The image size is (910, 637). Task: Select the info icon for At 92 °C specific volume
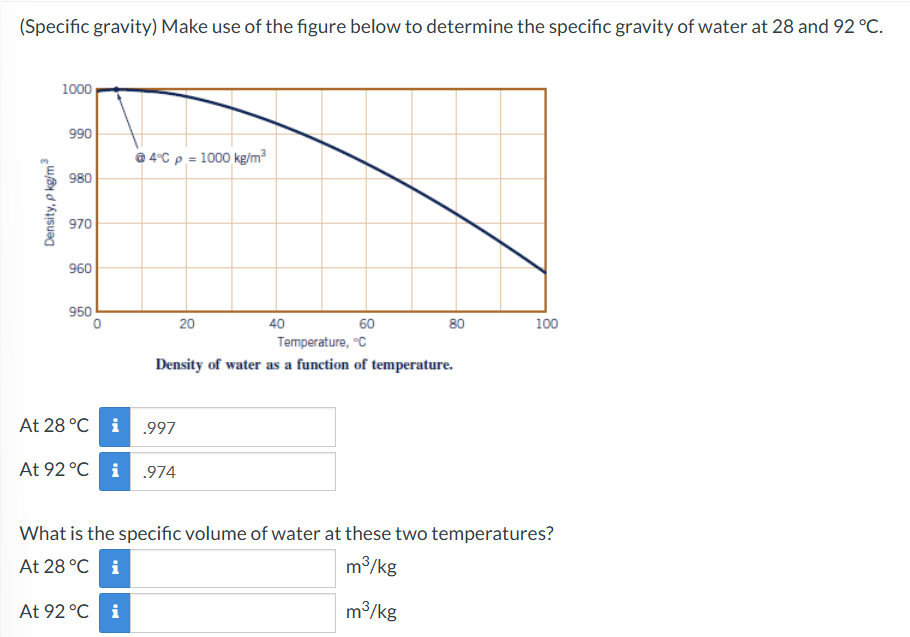tap(113, 612)
